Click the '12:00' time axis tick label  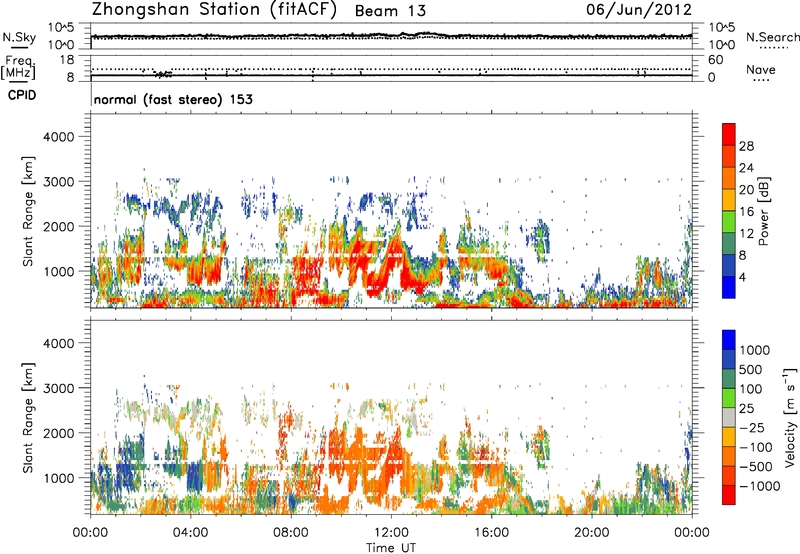coord(391,533)
